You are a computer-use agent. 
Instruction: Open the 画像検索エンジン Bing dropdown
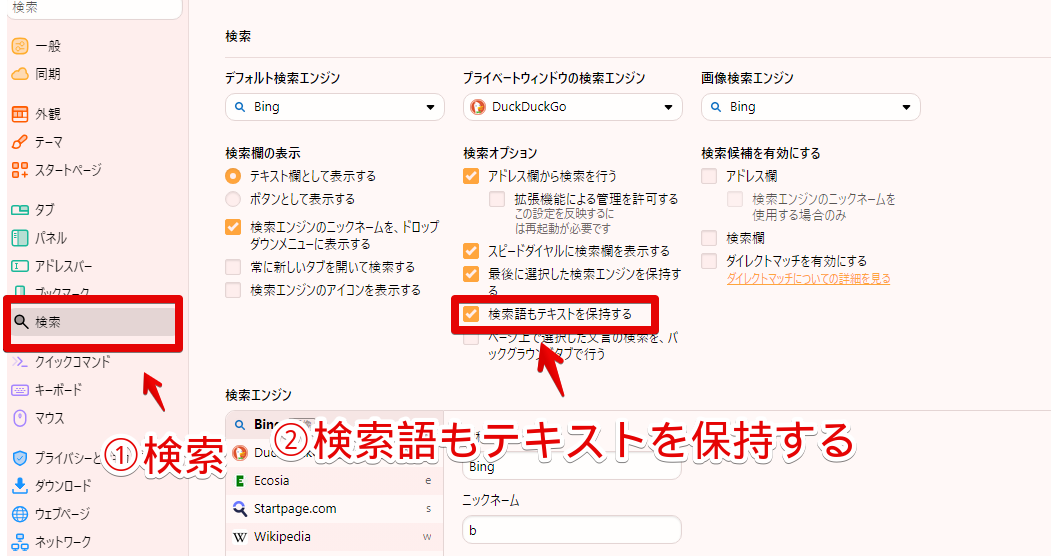[x=810, y=107]
